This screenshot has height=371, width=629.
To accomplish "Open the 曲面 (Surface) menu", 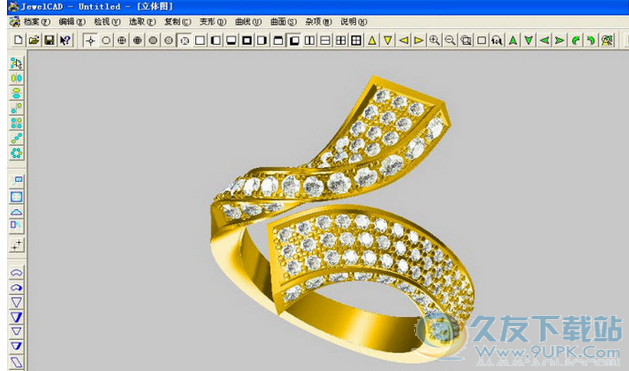I will point(283,22).
